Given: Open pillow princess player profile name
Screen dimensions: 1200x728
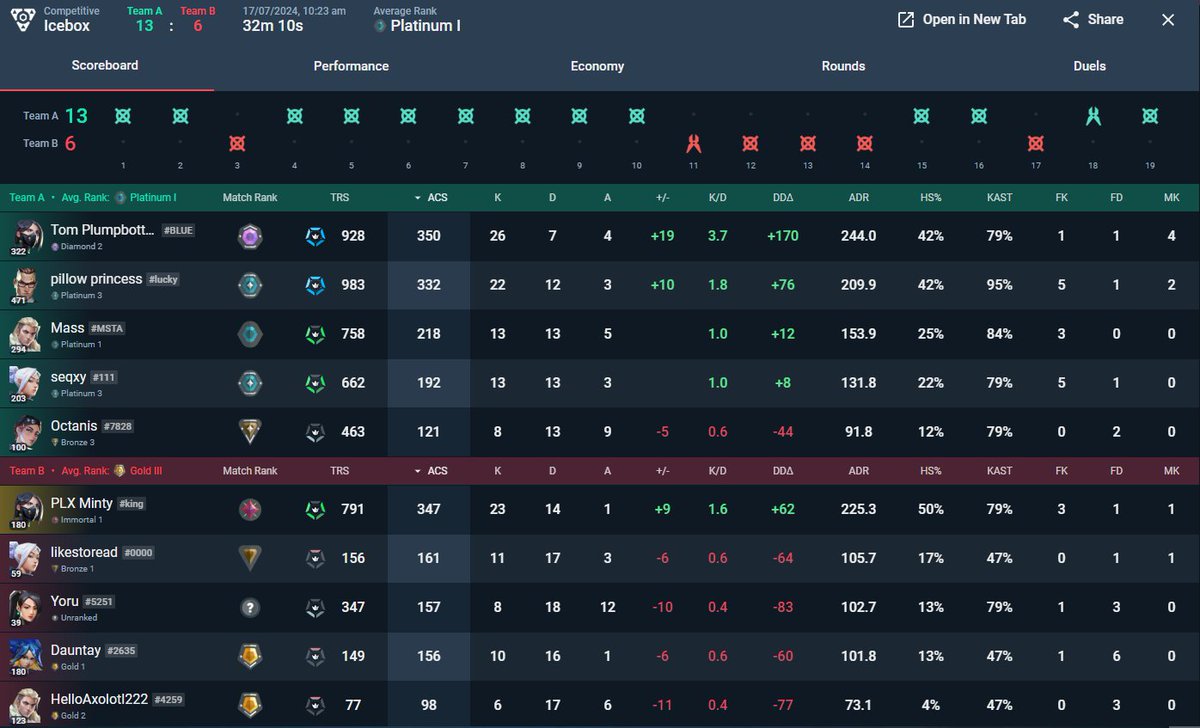Looking at the screenshot, I should pyautogui.click(x=97, y=279).
